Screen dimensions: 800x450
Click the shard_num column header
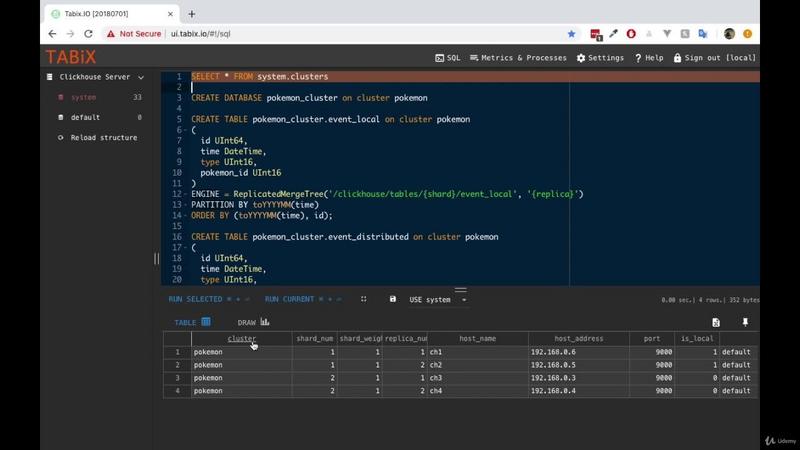point(314,339)
